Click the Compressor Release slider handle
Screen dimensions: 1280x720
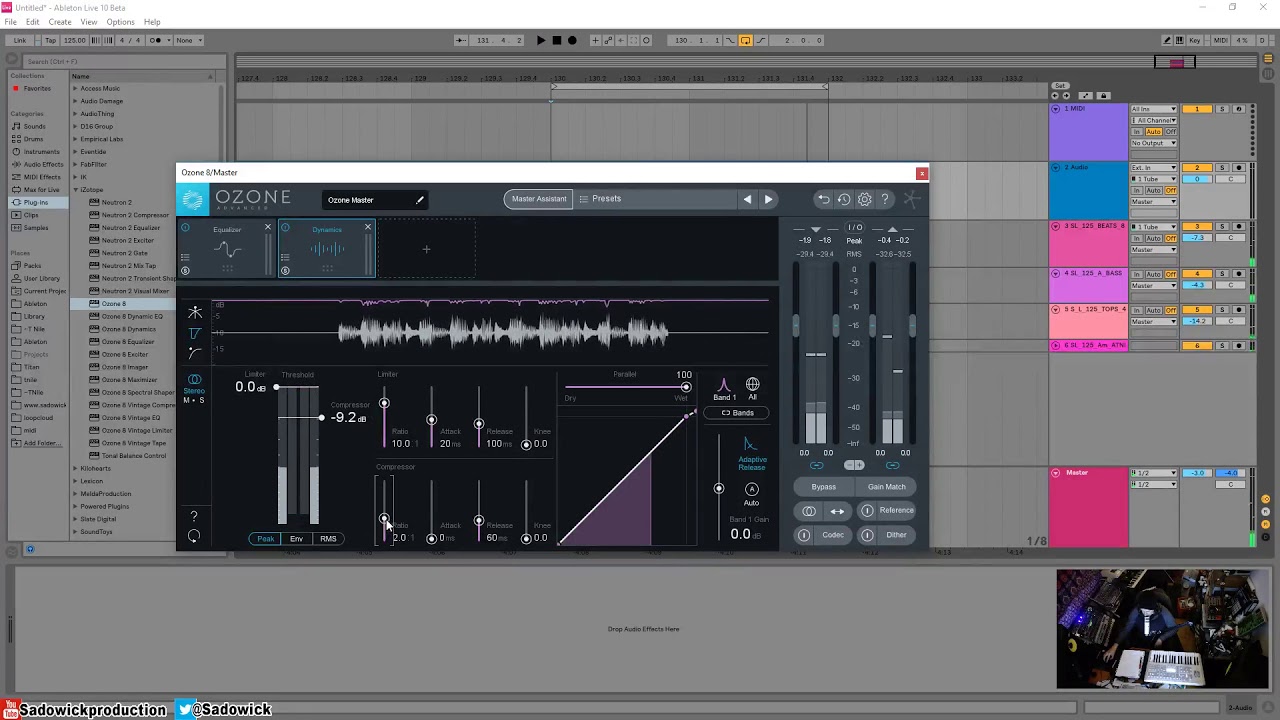click(479, 521)
